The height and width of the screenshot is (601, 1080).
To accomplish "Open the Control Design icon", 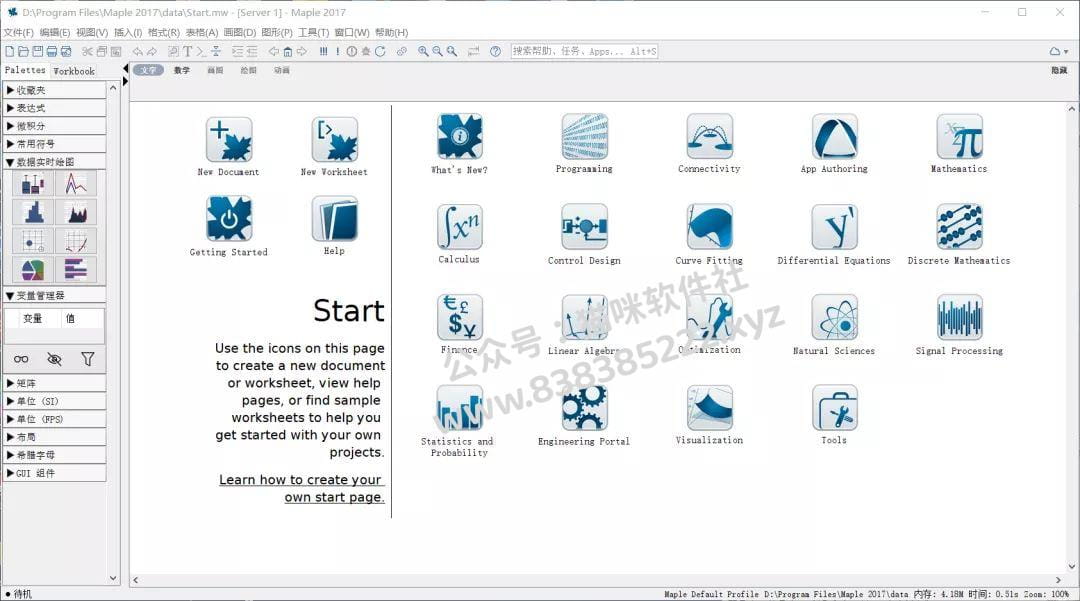I will pyautogui.click(x=584, y=227).
